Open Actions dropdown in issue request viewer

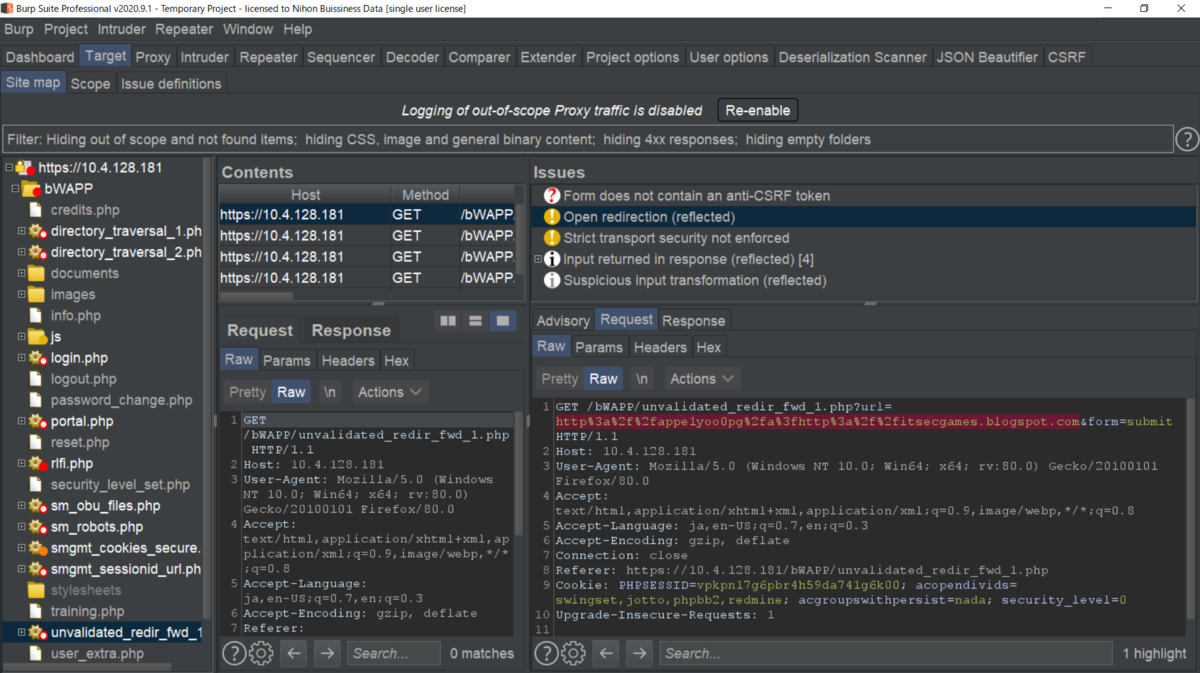coord(702,379)
